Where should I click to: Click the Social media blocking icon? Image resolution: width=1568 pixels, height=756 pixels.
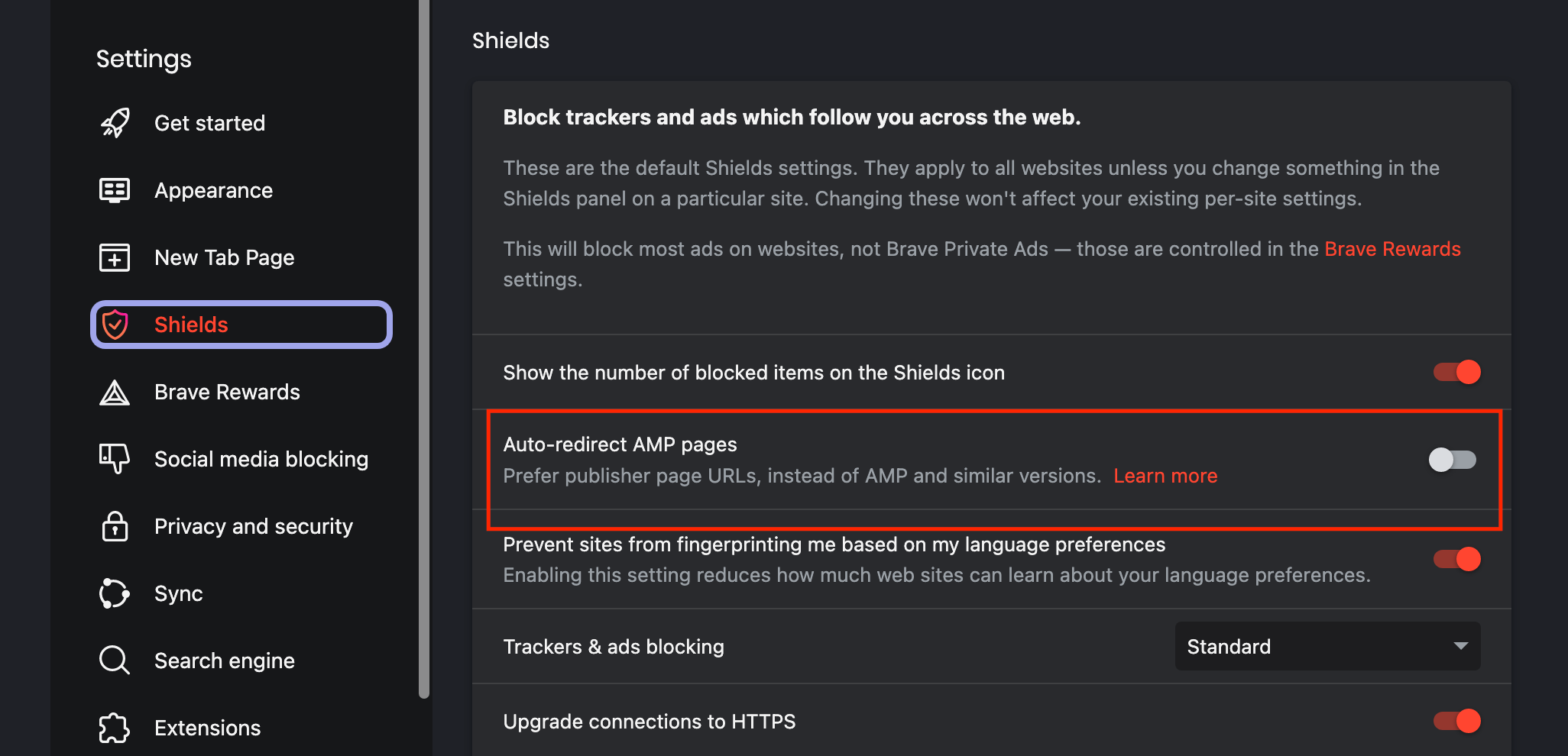coord(115,458)
